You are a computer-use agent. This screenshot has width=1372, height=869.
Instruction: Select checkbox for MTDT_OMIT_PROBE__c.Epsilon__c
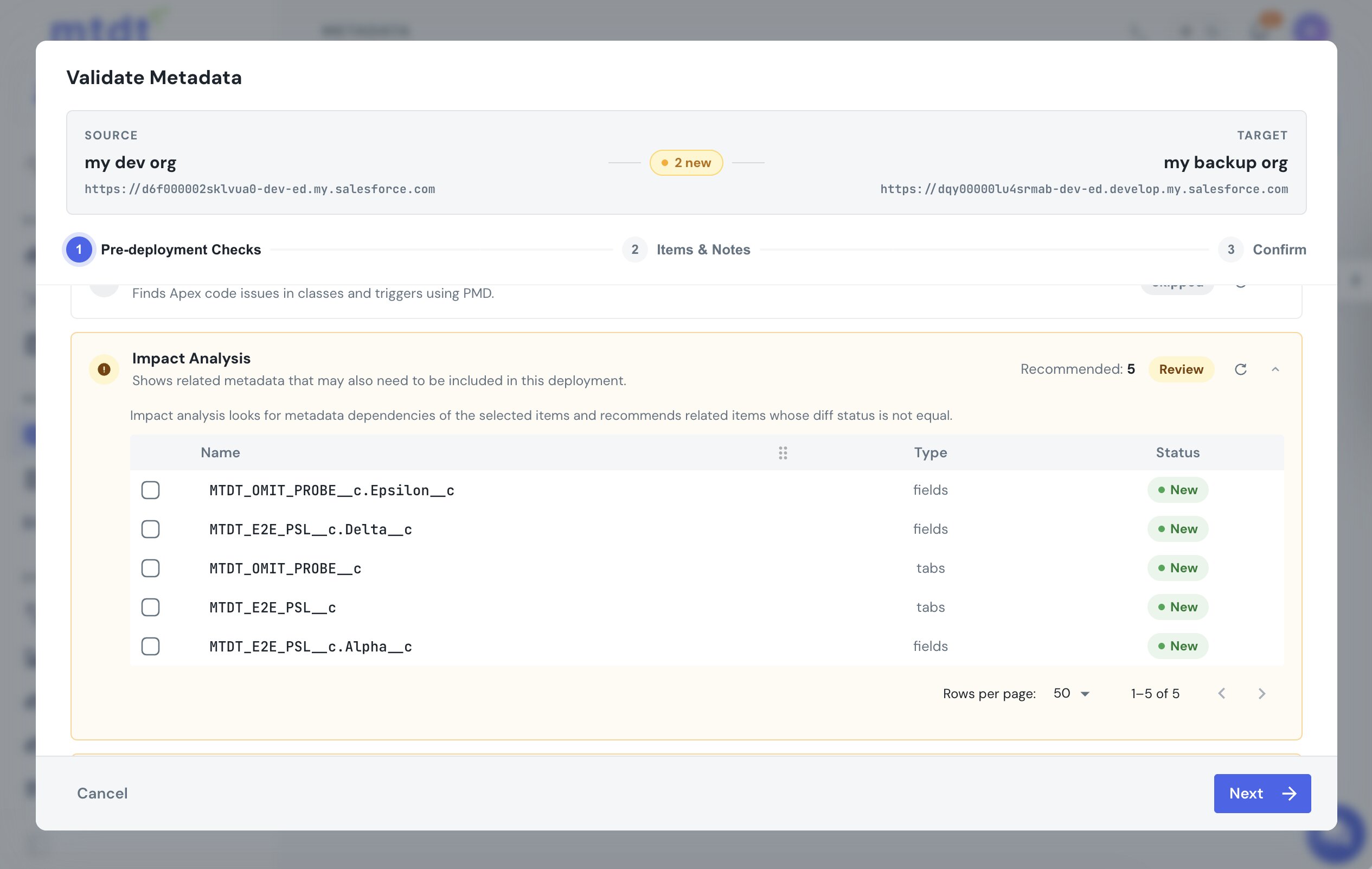150,490
